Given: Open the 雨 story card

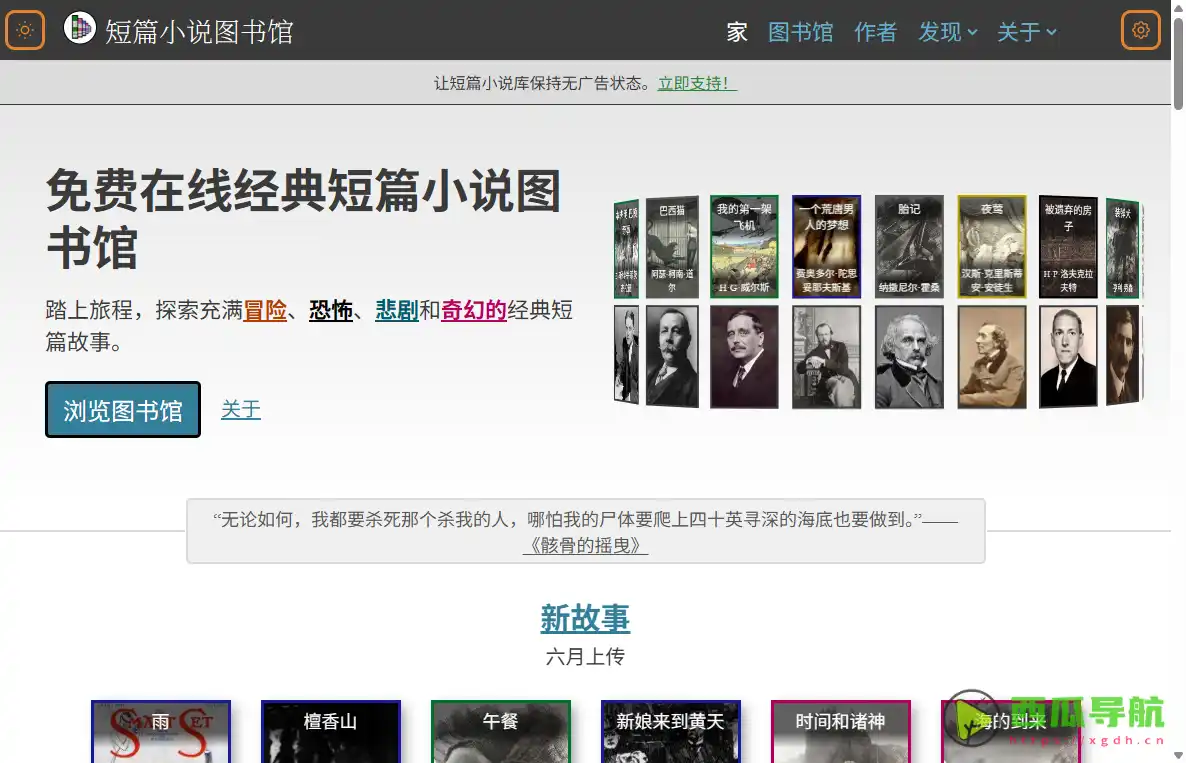Looking at the screenshot, I should 160,731.
